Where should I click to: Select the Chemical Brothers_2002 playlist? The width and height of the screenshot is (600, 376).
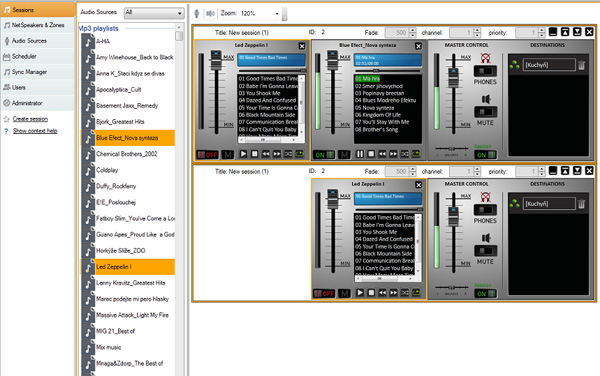pyautogui.click(x=128, y=154)
